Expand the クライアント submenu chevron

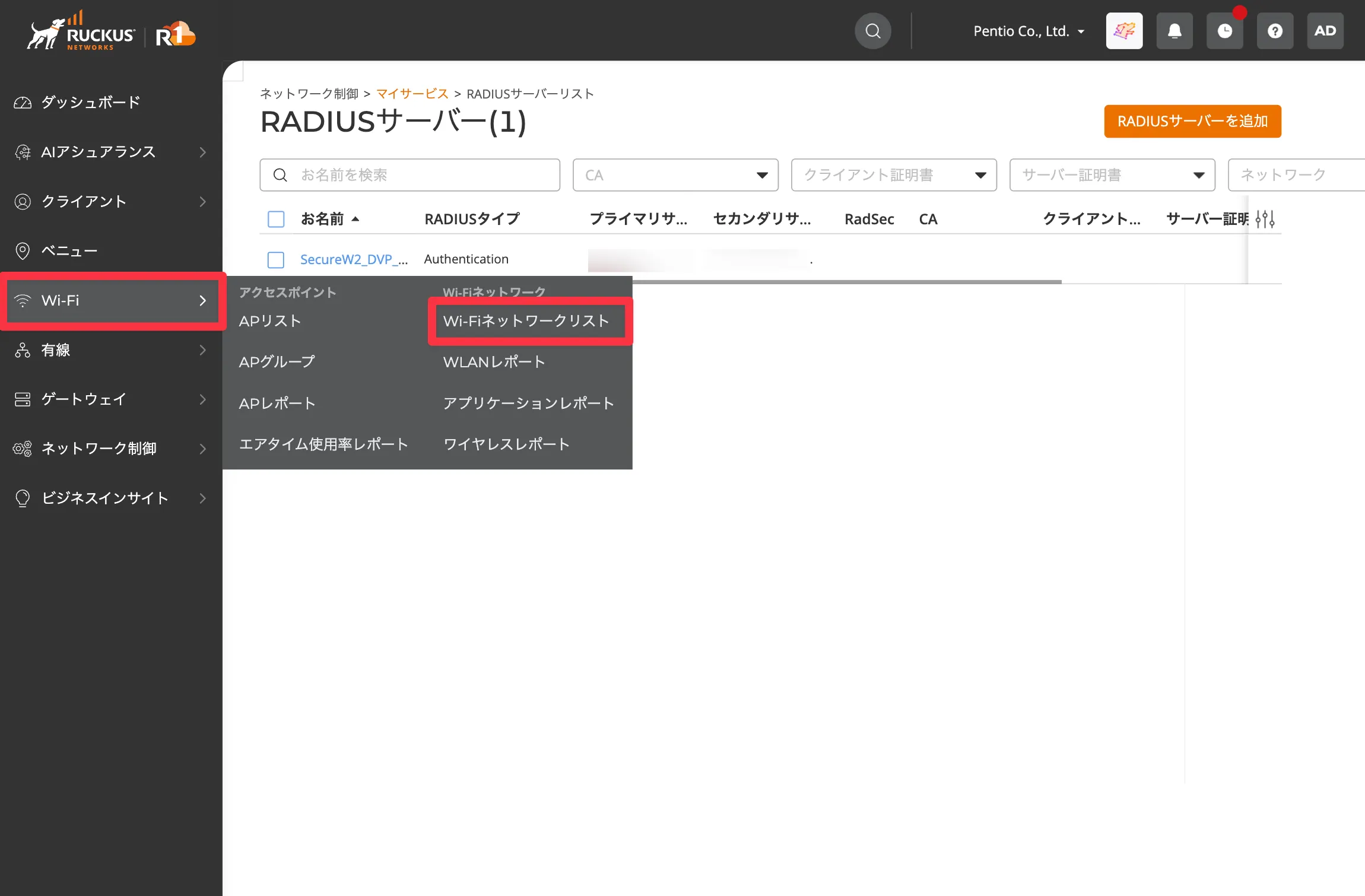[203, 202]
